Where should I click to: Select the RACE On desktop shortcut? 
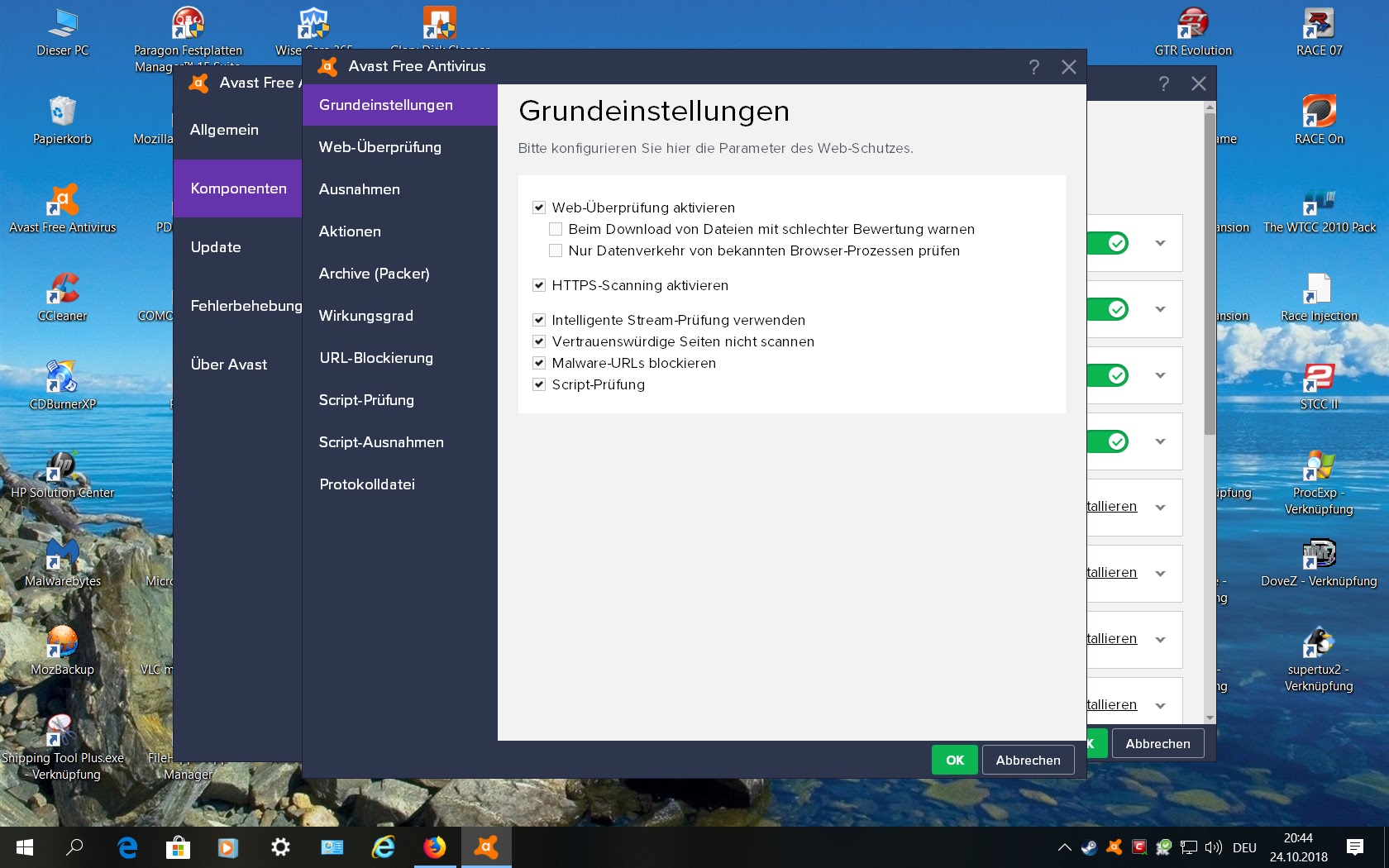pos(1320,120)
